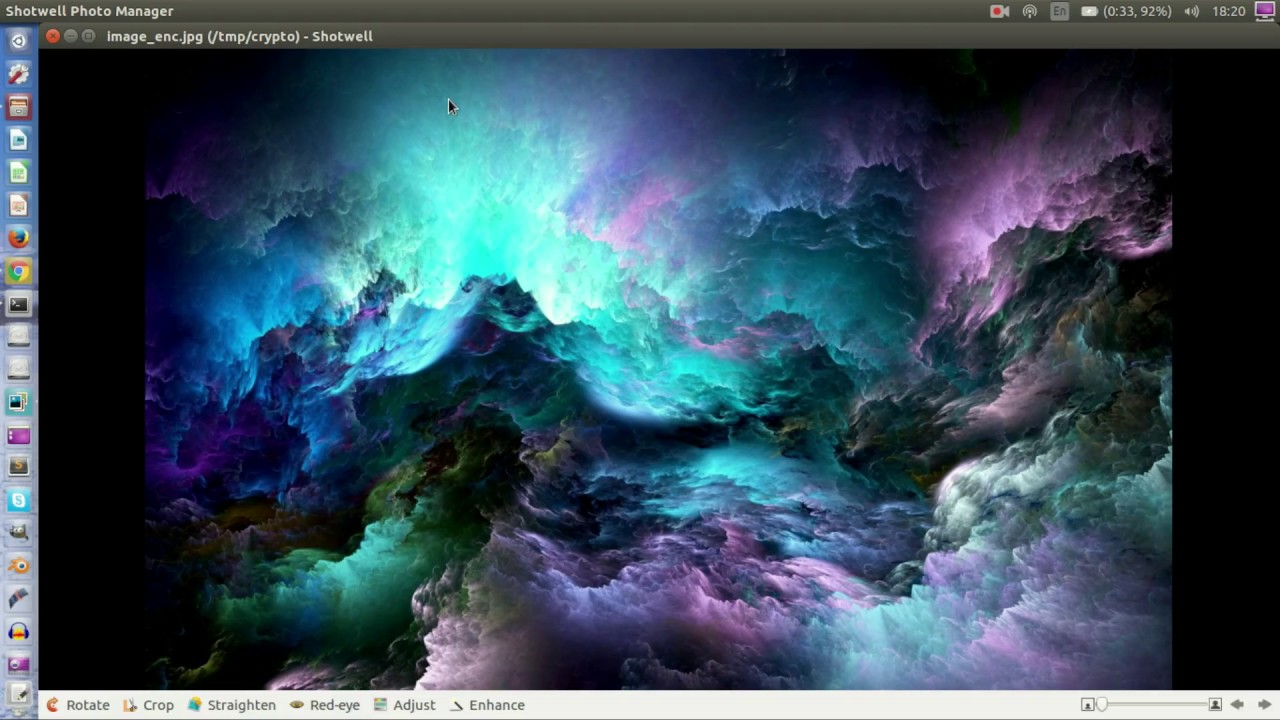
Task: Open the sound volume menu
Action: pos(1191,11)
